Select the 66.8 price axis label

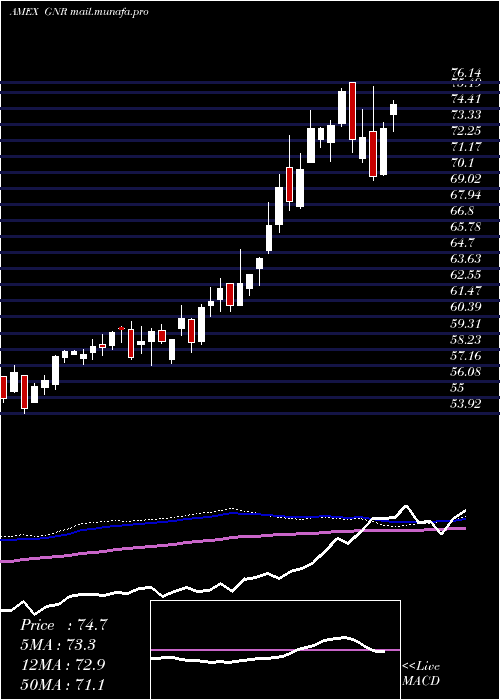(462, 211)
